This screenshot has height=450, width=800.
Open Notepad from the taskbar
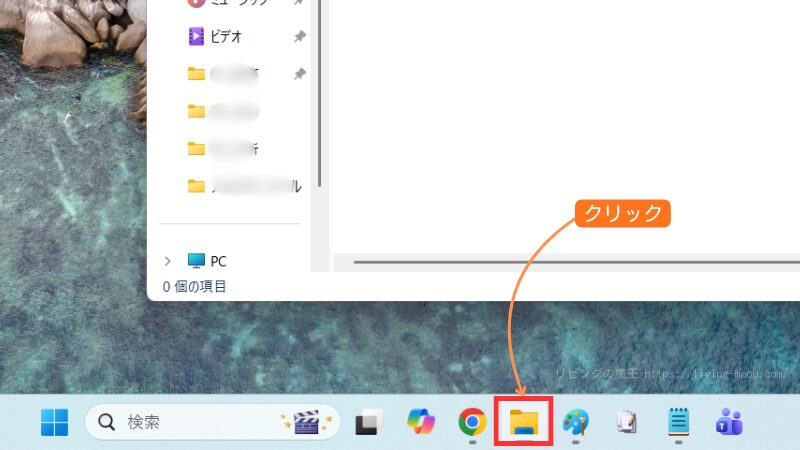(679, 423)
